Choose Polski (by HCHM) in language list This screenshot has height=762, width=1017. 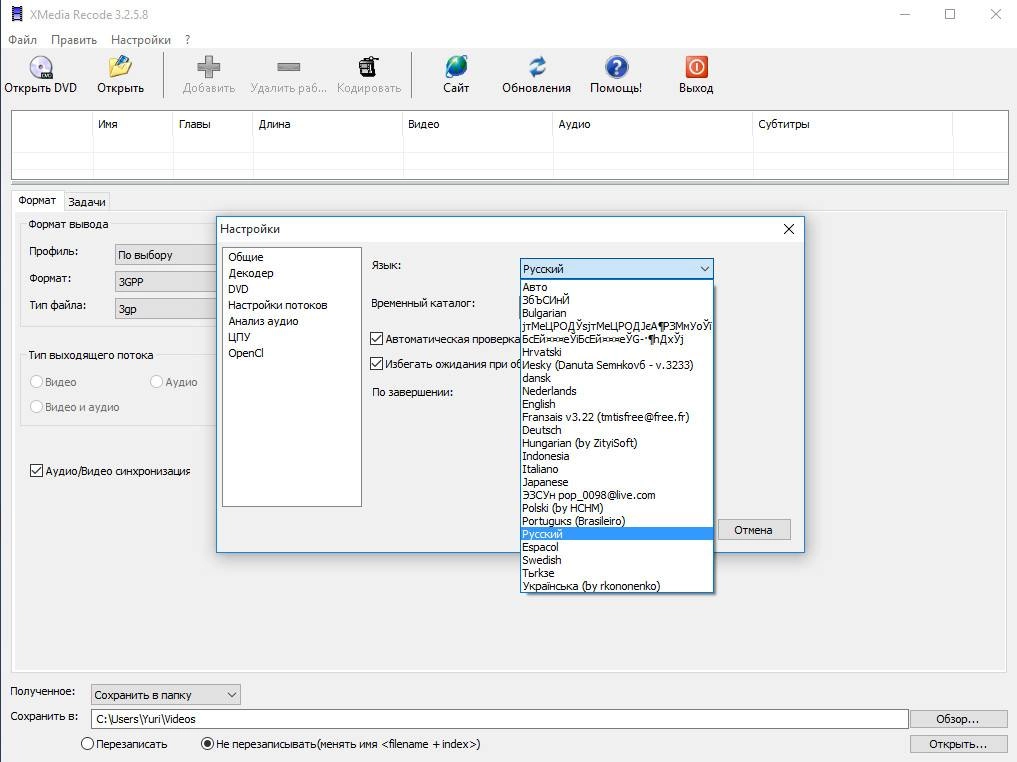(x=617, y=508)
